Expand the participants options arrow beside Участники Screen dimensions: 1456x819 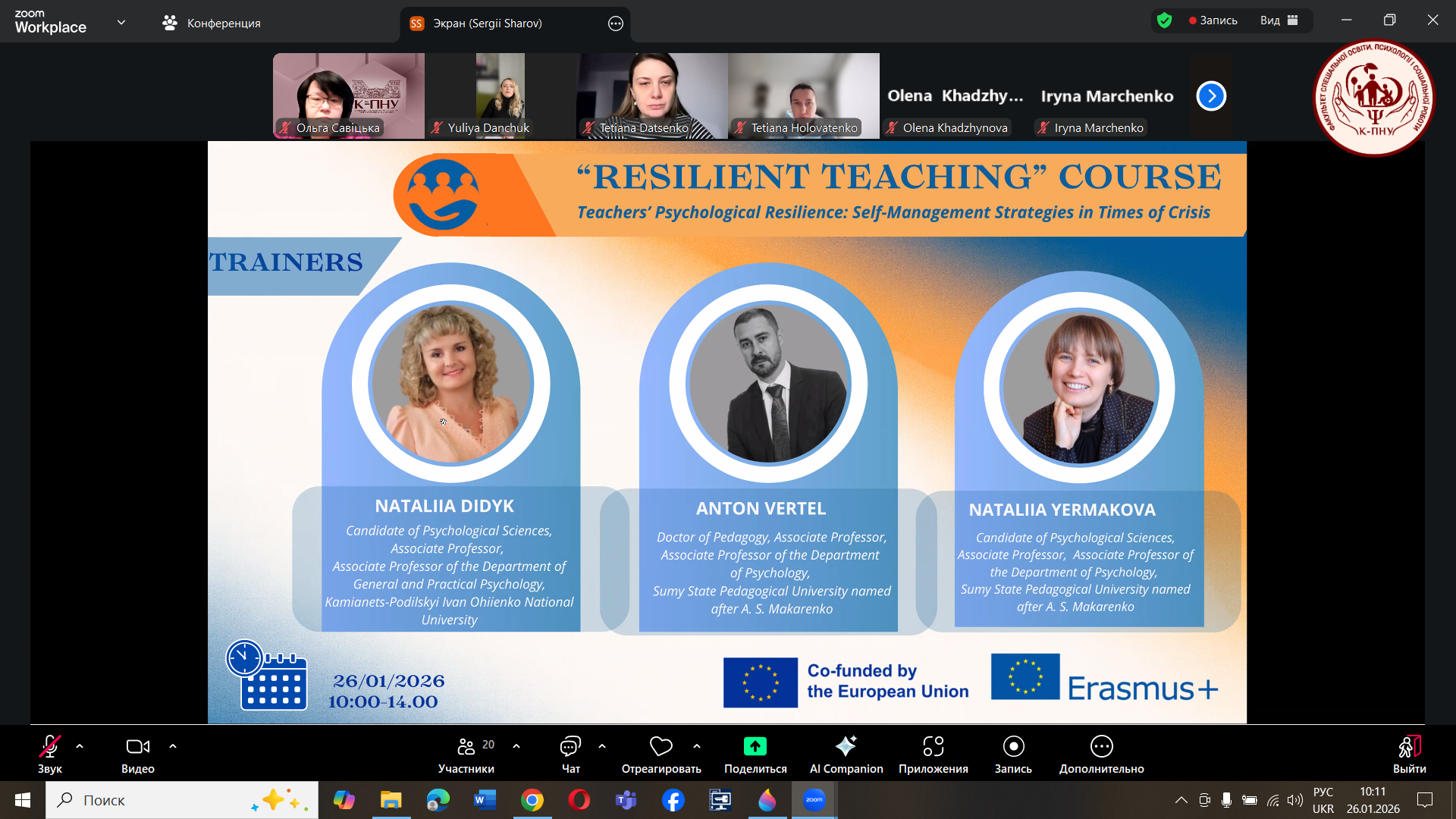516,747
